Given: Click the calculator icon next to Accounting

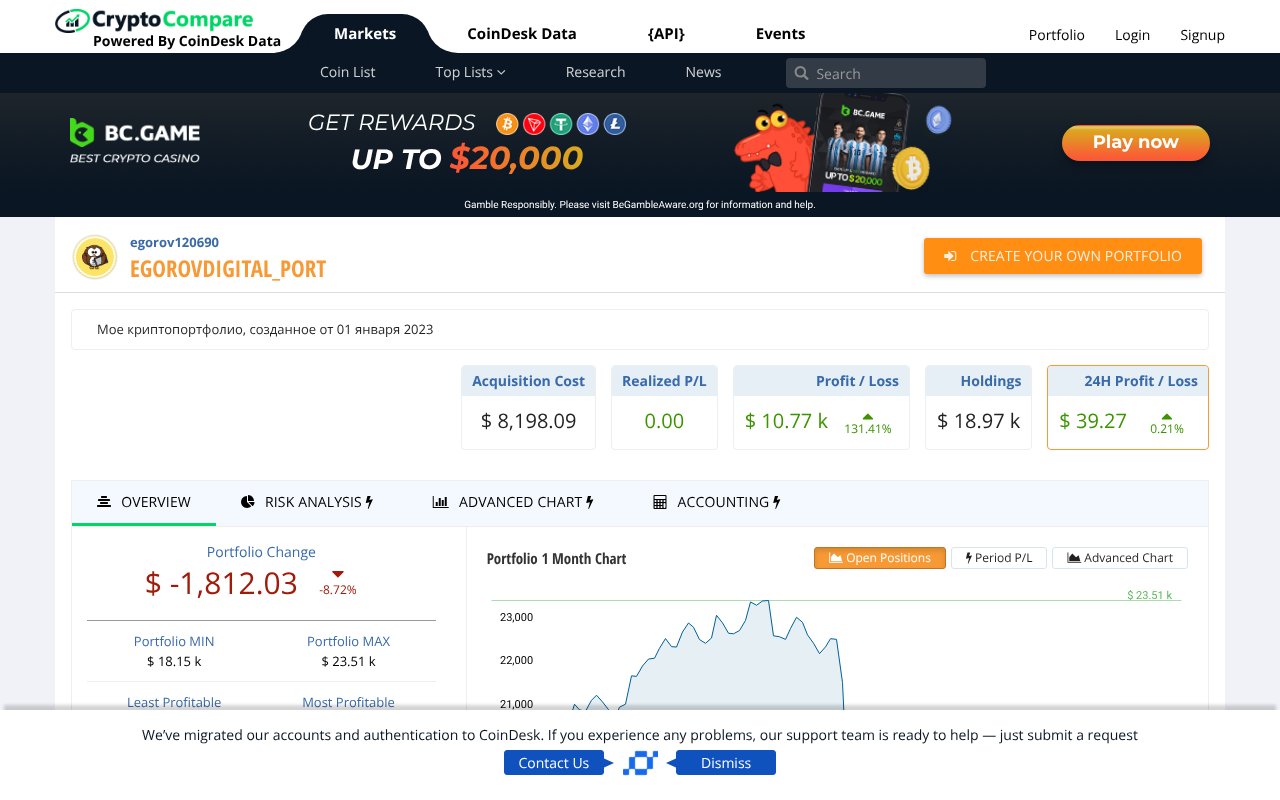Looking at the screenshot, I should pos(660,501).
